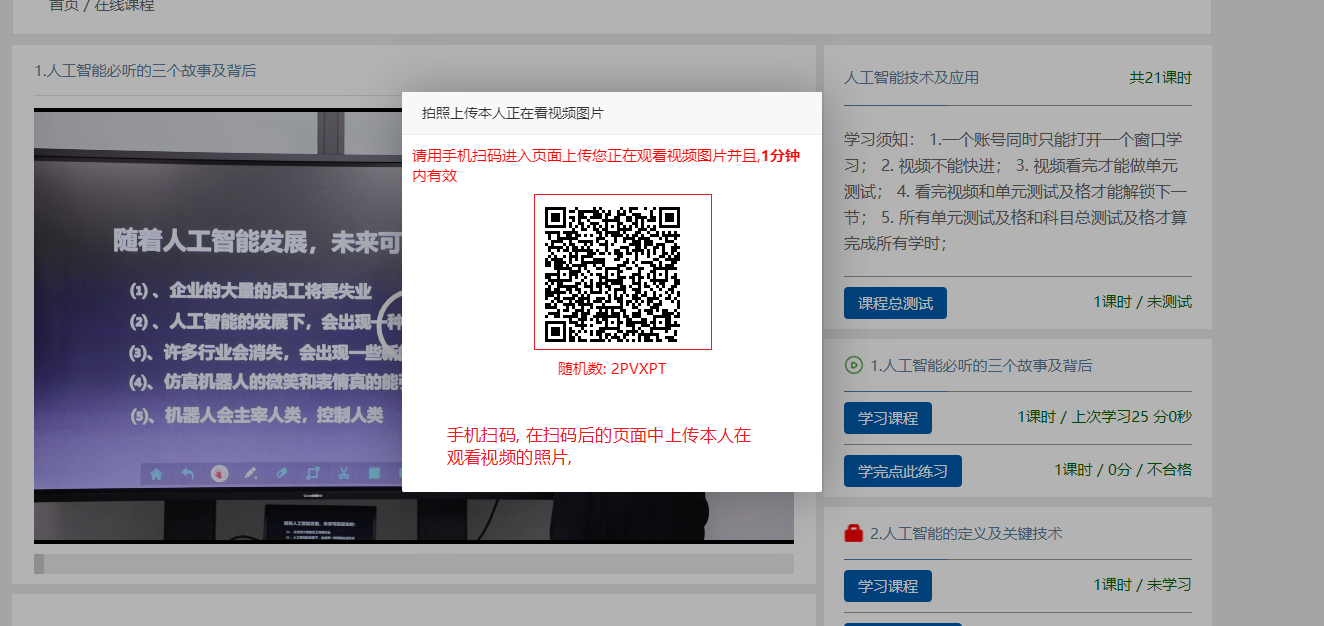1324x626 pixels.
Task: Open the 课程总测试 course test
Action: click(x=895, y=303)
